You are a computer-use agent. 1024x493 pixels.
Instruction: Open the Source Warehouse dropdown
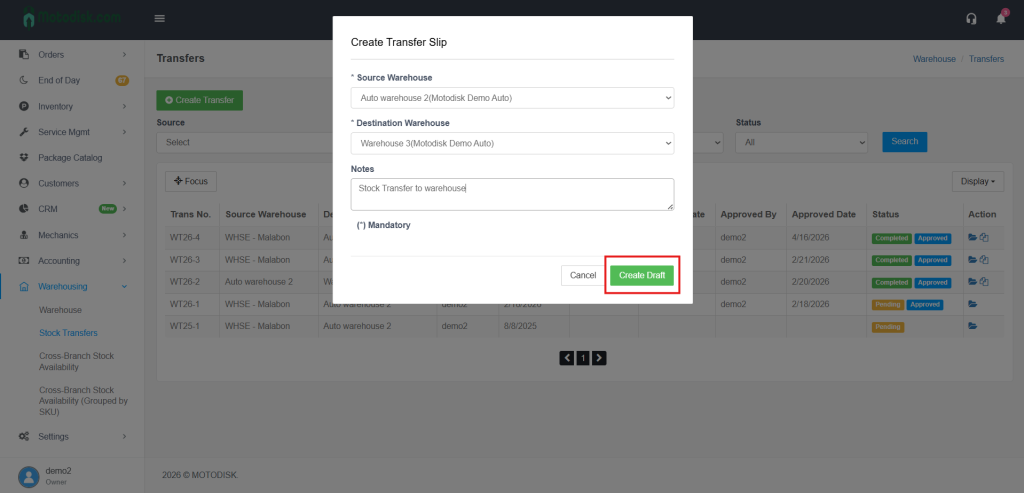[512, 97]
